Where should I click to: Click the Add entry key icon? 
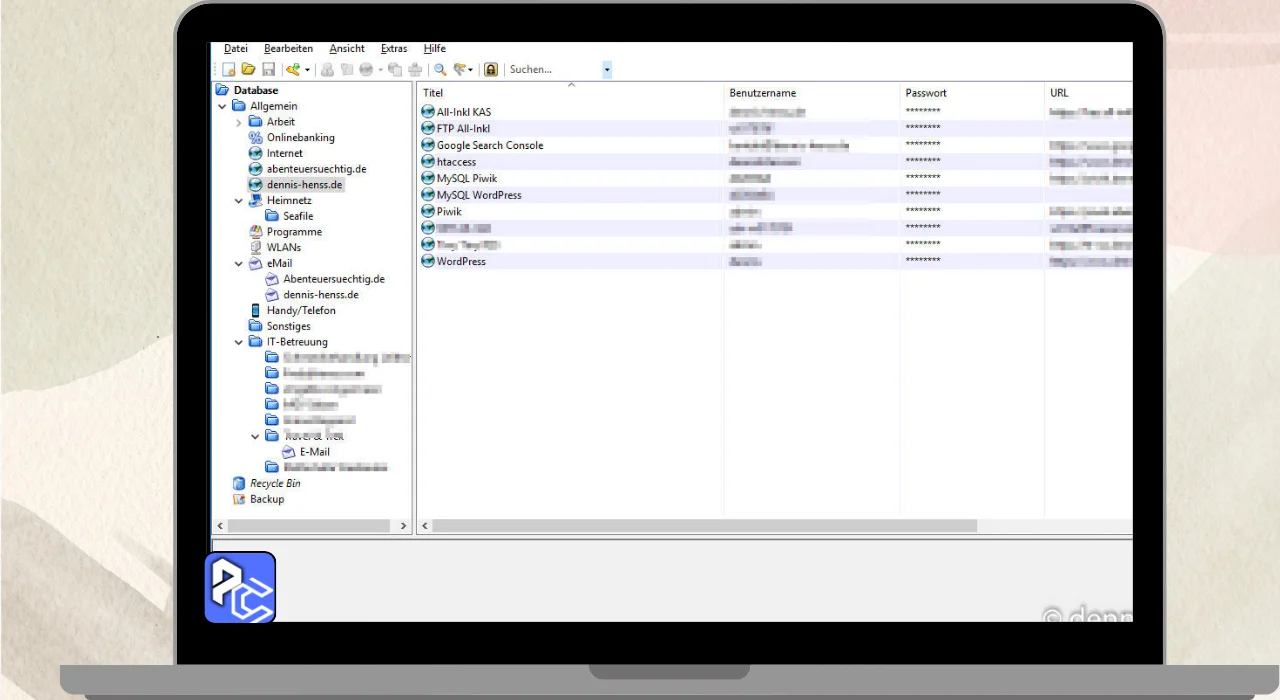(292, 70)
